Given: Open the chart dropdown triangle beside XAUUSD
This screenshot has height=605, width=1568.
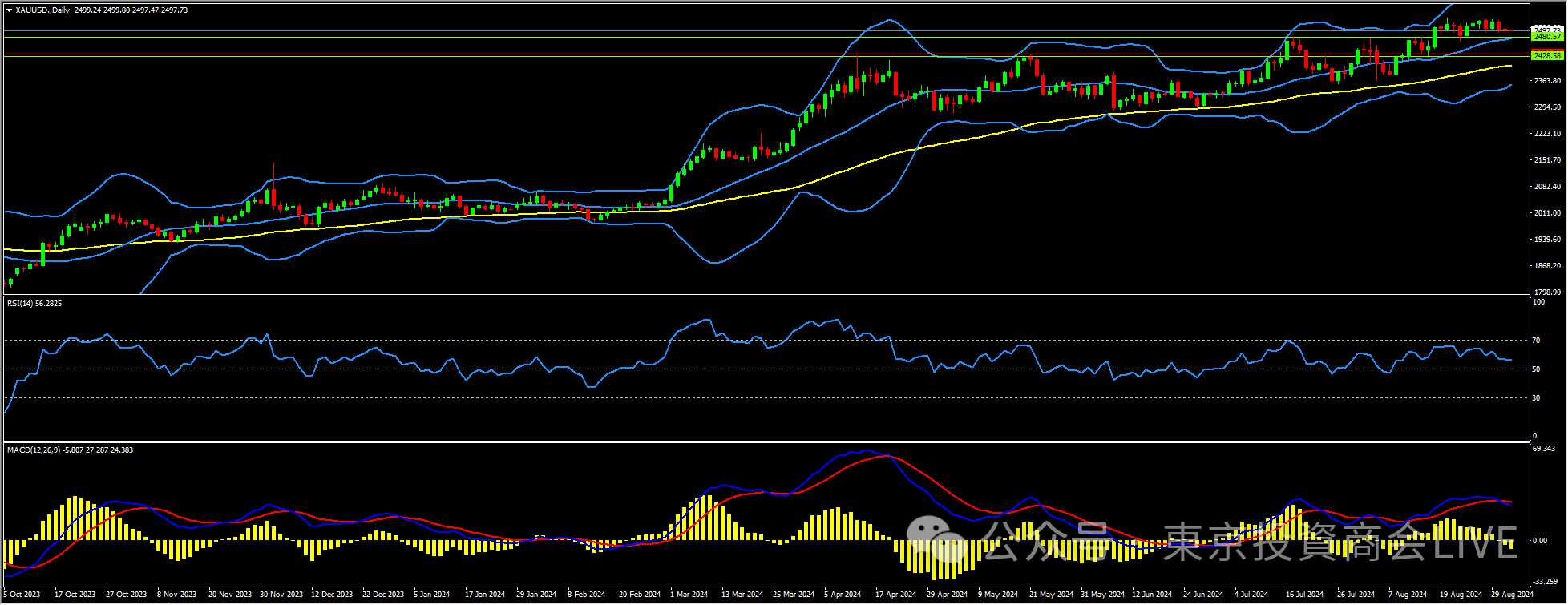Looking at the screenshot, I should (x=9, y=10).
